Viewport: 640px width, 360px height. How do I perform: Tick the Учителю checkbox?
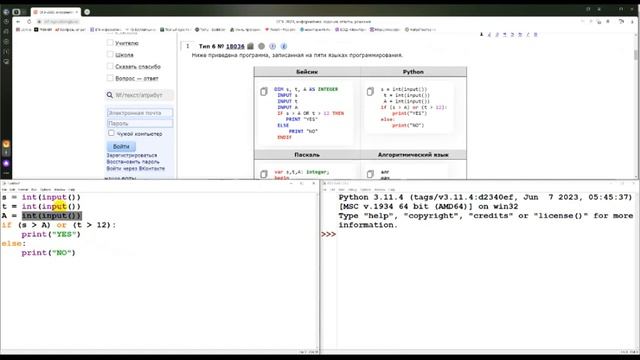[x=110, y=42]
